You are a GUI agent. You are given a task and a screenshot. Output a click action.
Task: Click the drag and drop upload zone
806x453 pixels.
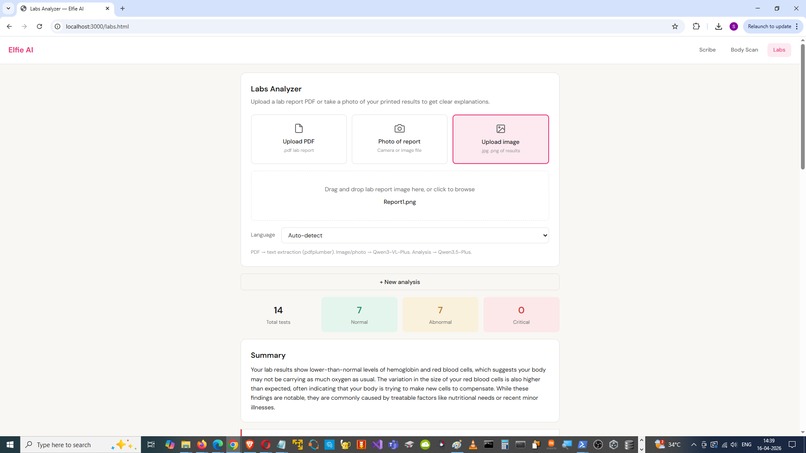(x=399, y=195)
